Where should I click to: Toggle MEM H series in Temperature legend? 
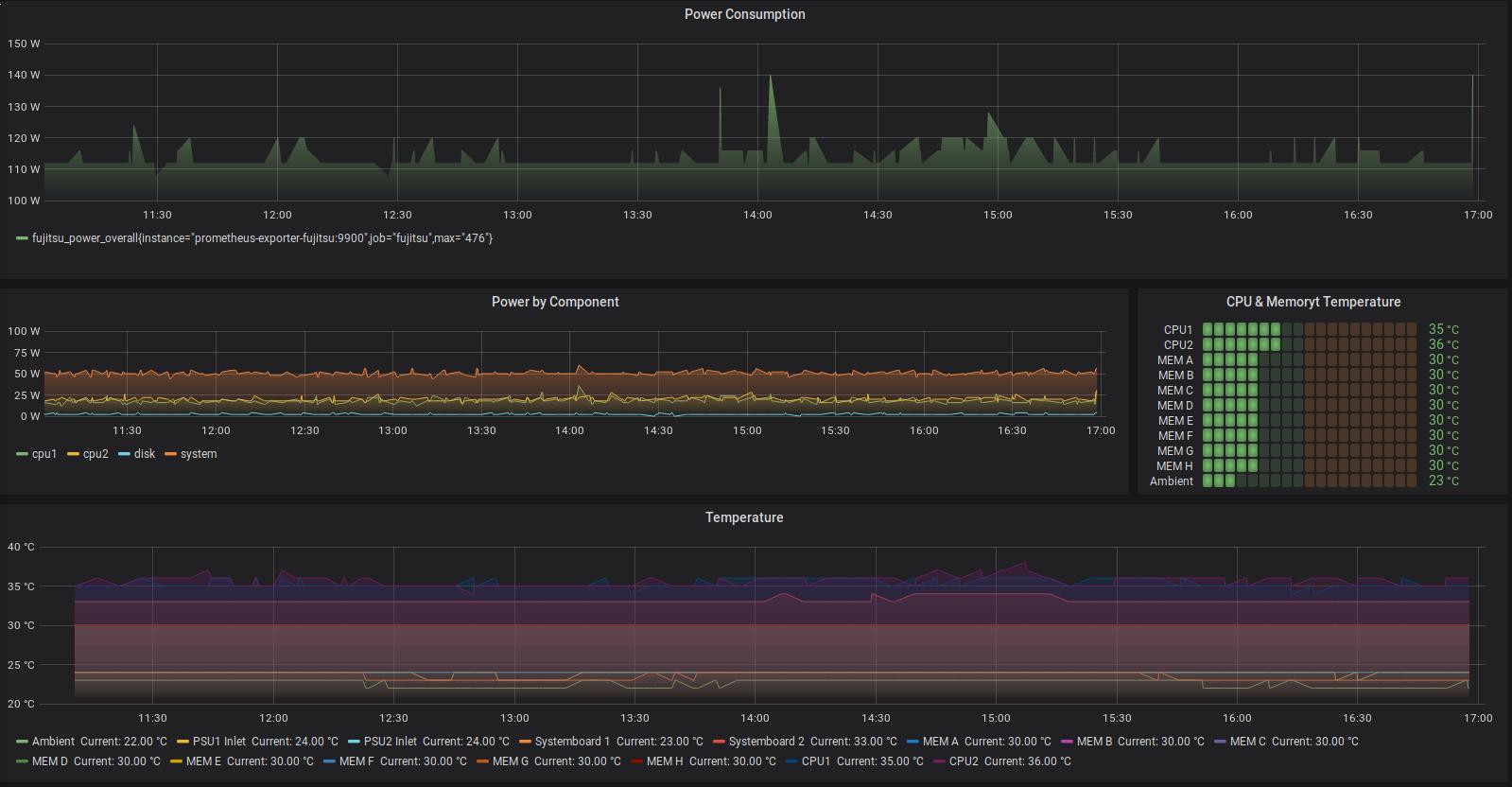point(665,761)
